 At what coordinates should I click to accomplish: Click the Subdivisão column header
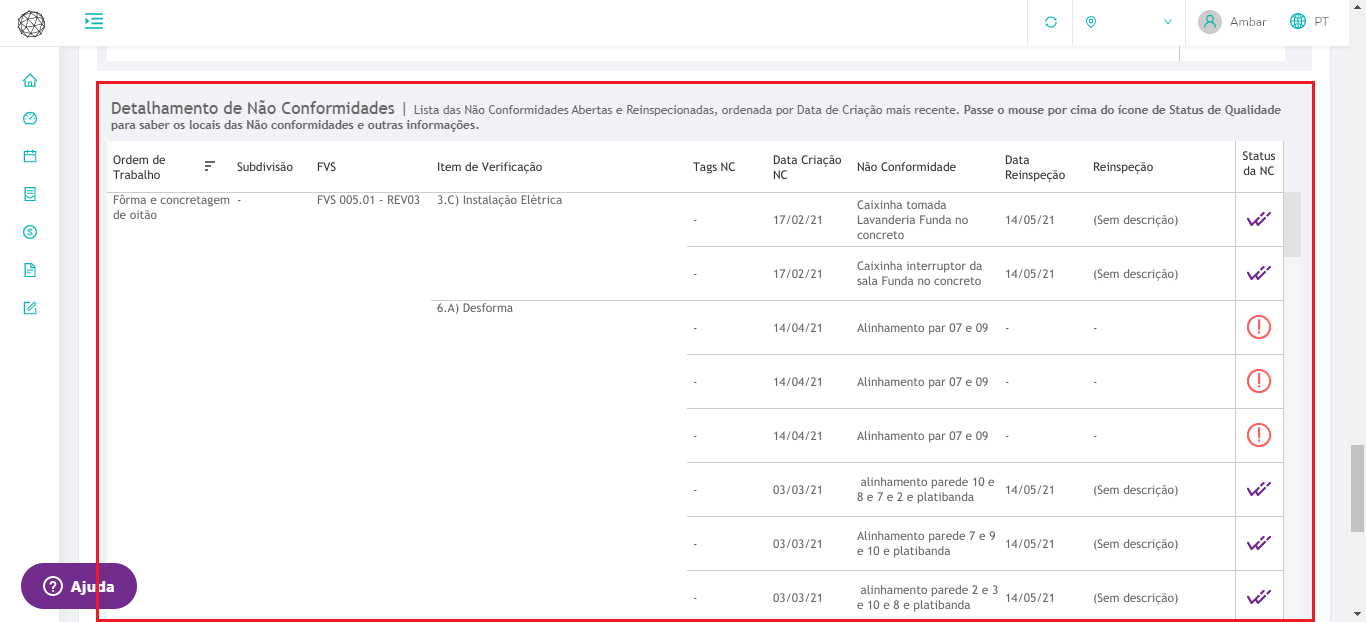click(265, 167)
